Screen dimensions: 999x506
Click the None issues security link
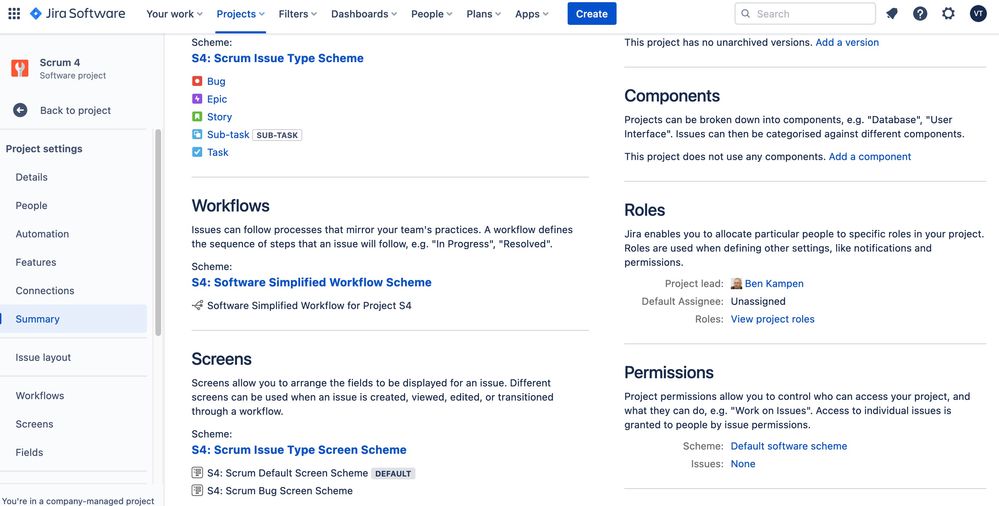743,464
